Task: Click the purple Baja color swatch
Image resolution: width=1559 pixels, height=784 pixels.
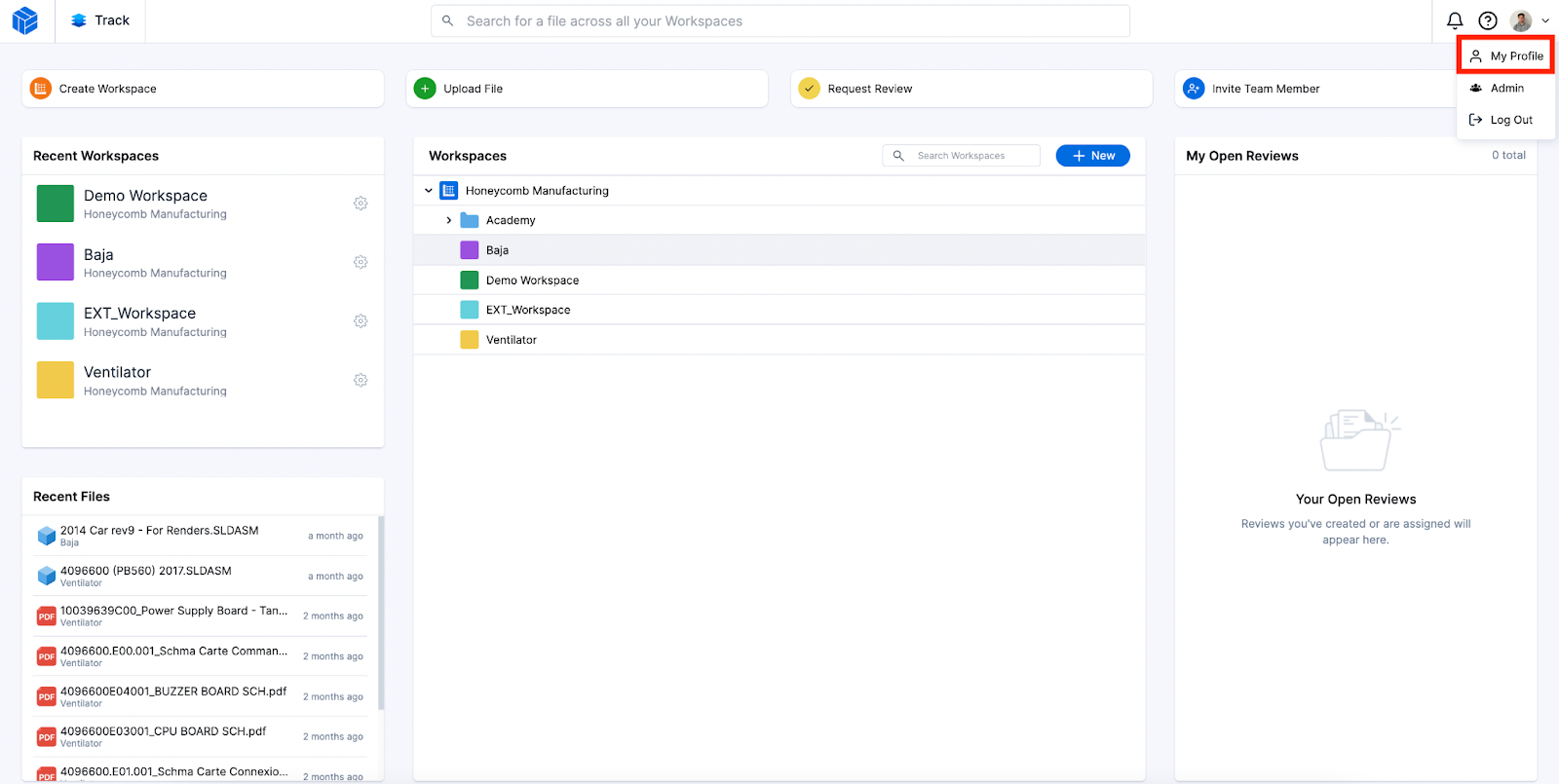Action: pos(56,262)
